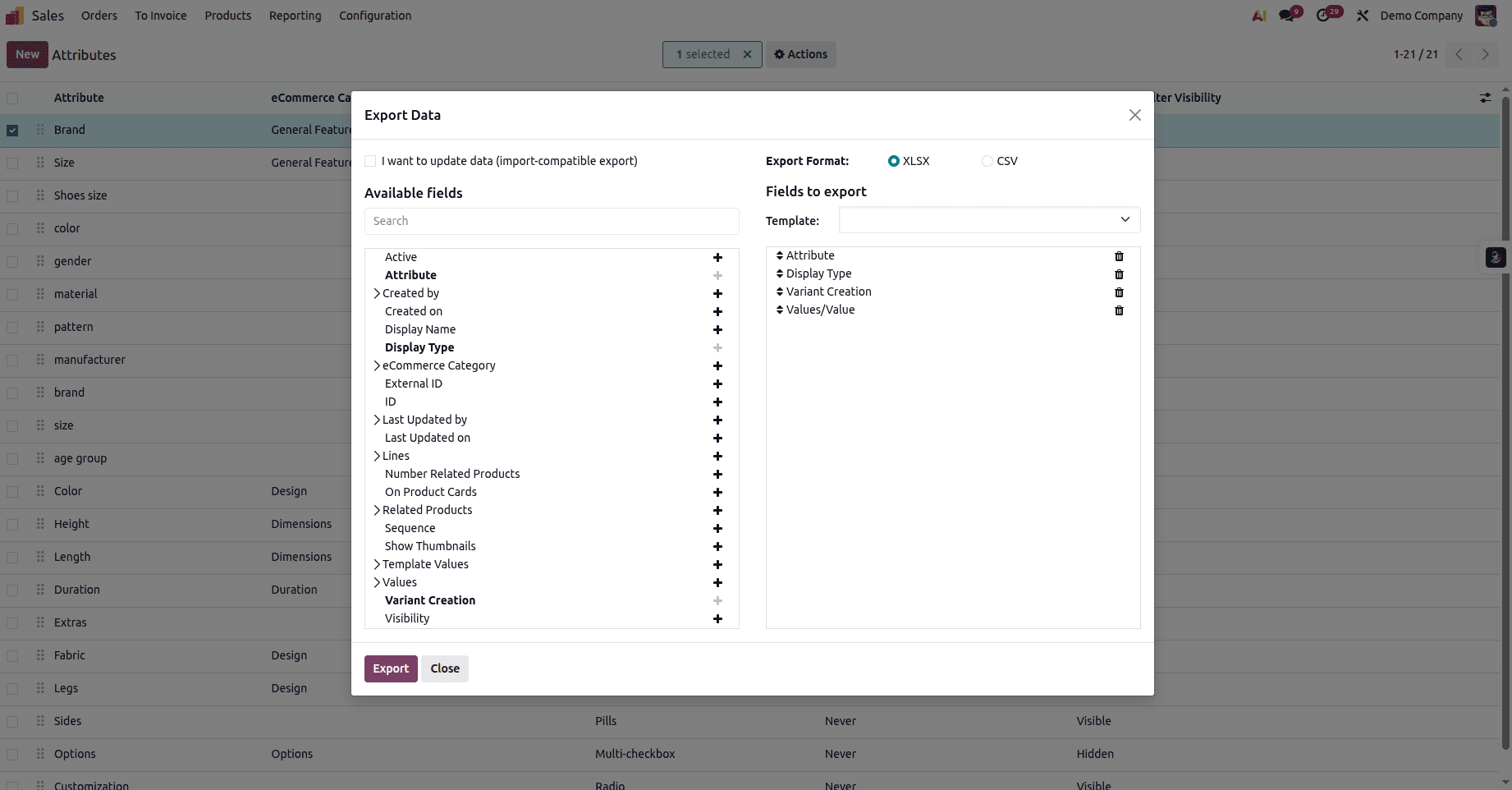Screen dimensions: 1512x790
Task: Open the Discuss messages icon with 9 notifications
Action: click(1287, 15)
